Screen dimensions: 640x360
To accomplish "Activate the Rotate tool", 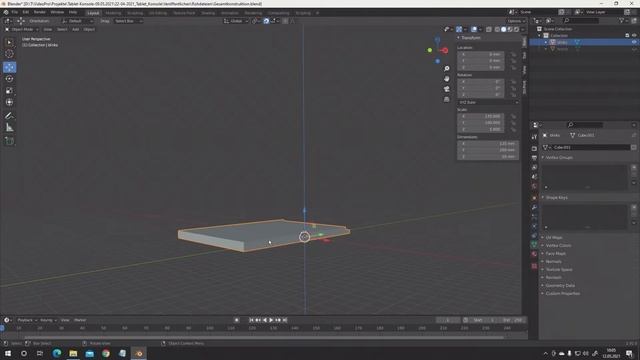I will (9, 79).
